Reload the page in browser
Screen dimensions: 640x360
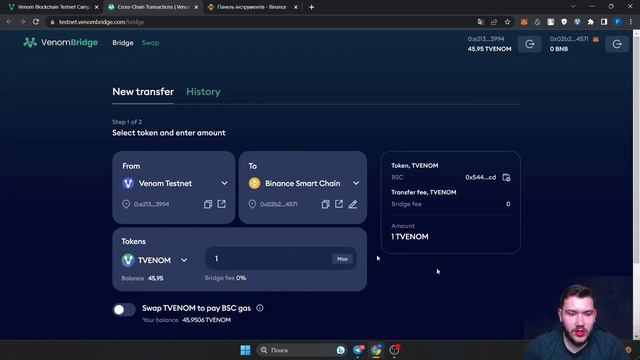36,22
